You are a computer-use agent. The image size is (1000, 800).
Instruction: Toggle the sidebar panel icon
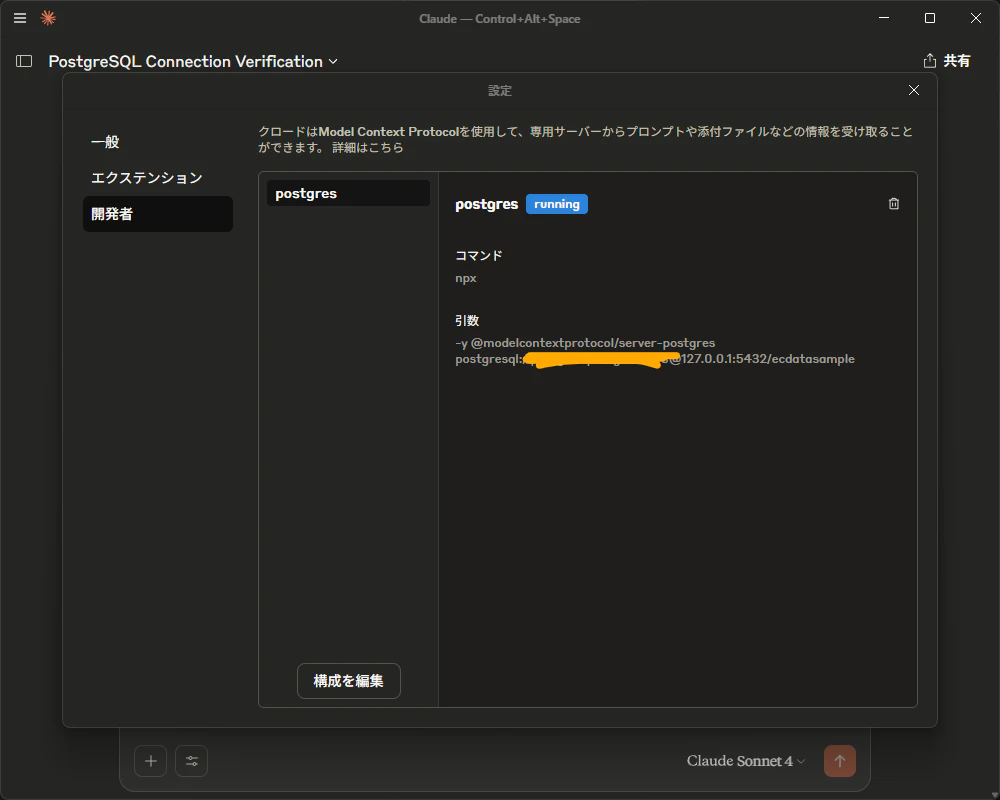(x=24, y=61)
